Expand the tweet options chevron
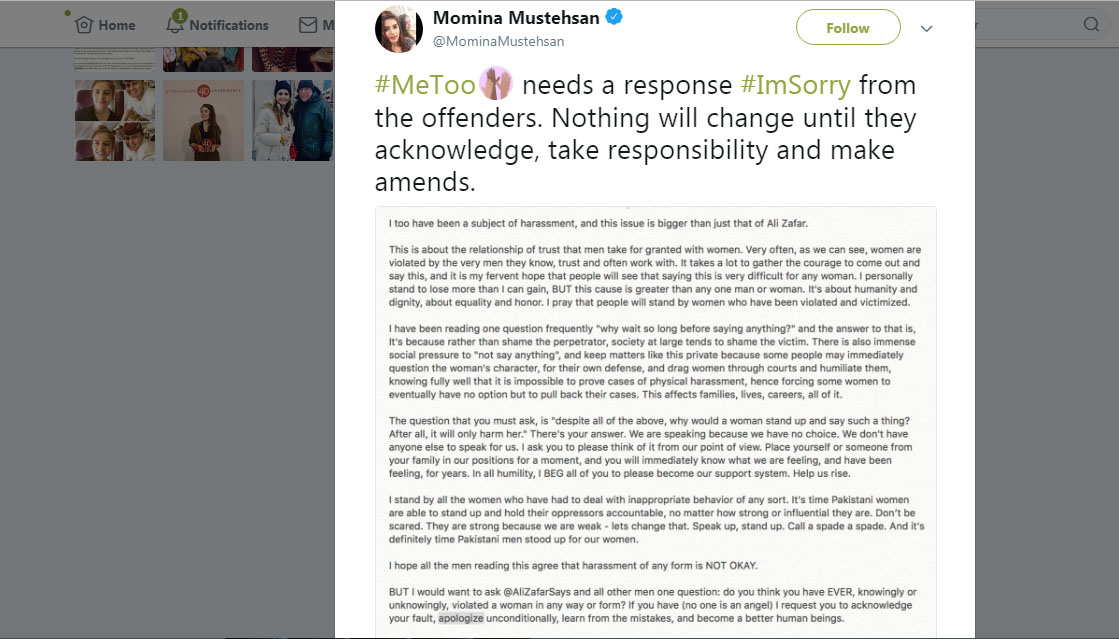The image size is (1119, 639). (926, 28)
